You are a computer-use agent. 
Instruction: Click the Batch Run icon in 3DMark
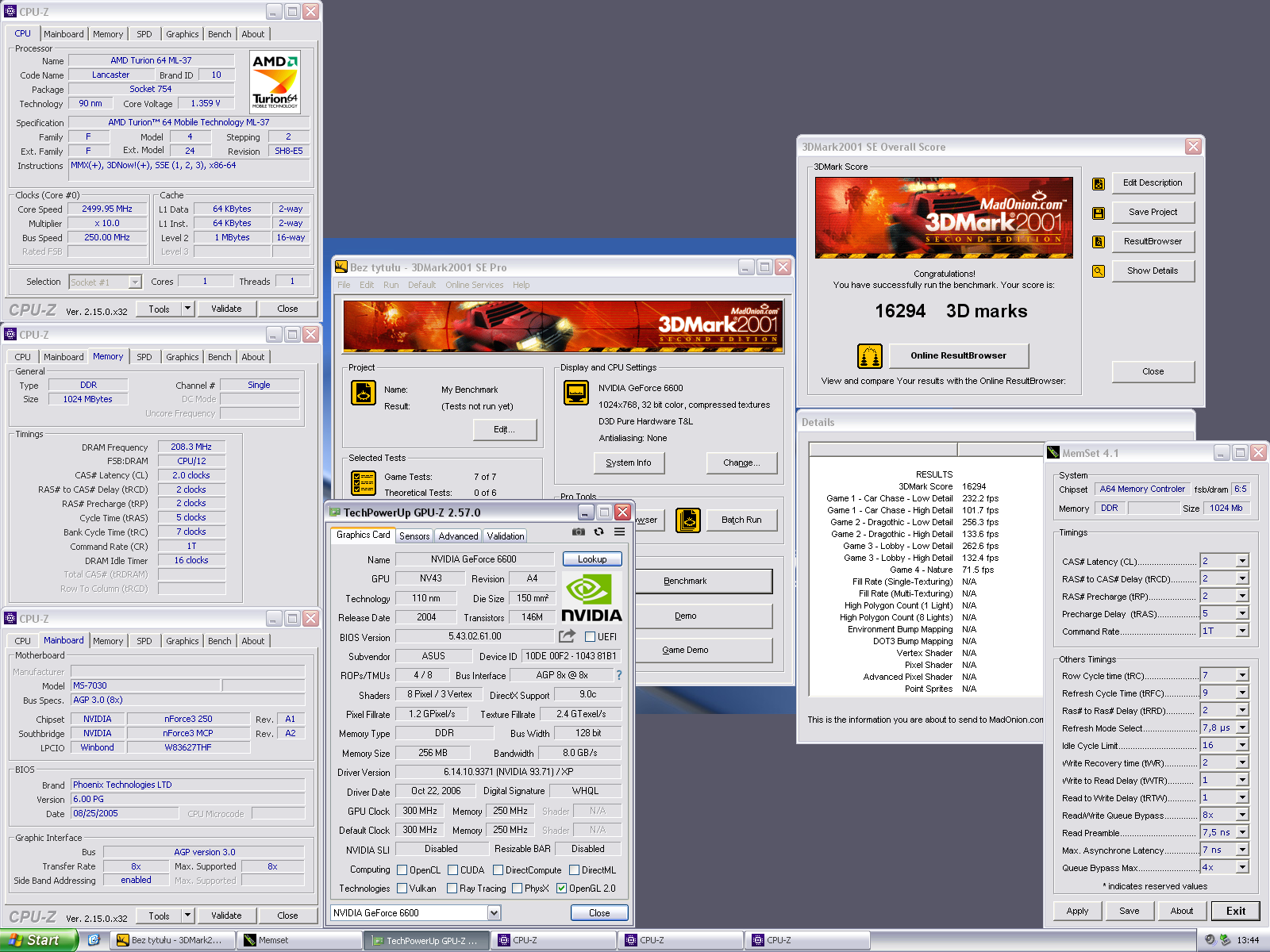pyautogui.click(x=688, y=520)
